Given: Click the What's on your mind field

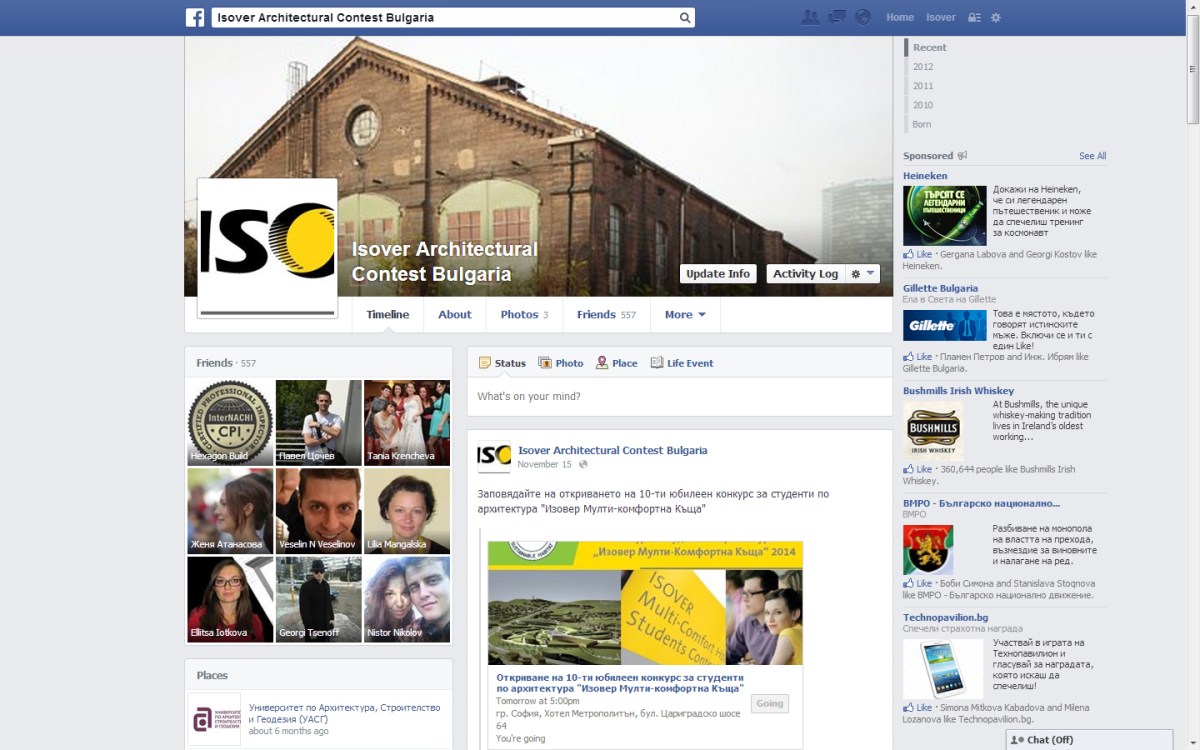Looking at the screenshot, I should tap(679, 397).
